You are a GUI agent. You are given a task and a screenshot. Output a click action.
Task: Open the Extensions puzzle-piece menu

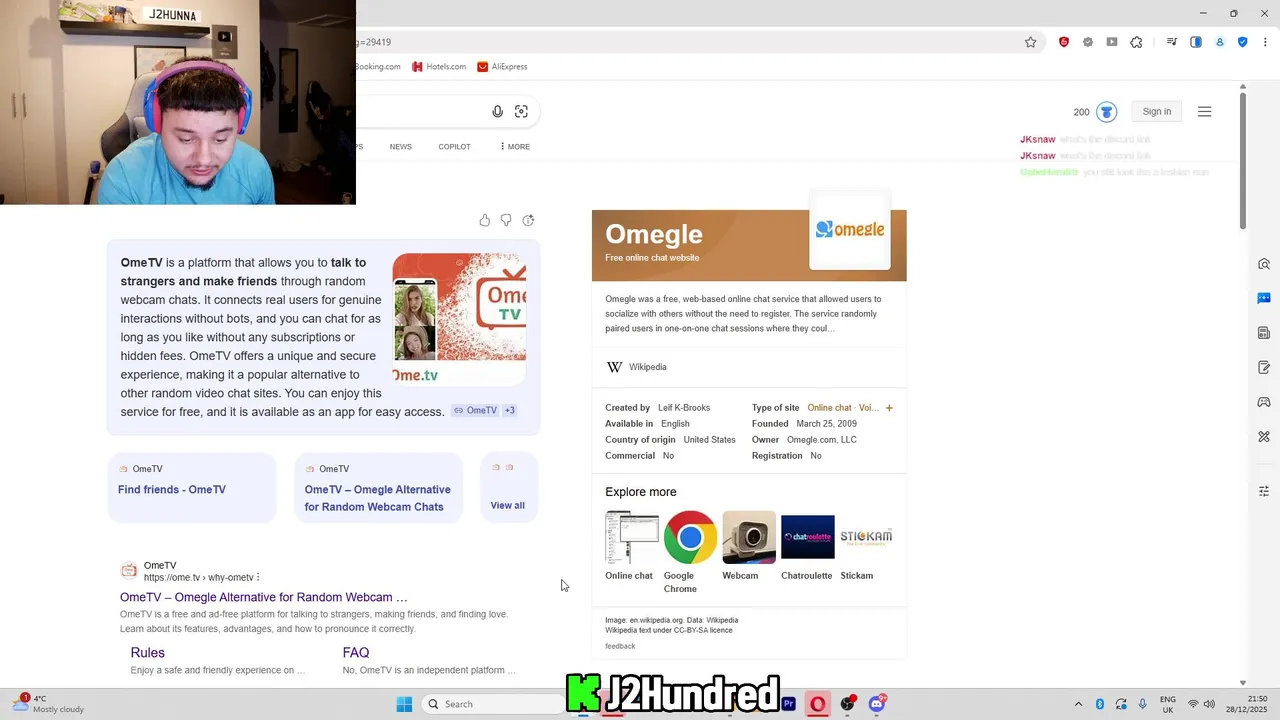1136,42
